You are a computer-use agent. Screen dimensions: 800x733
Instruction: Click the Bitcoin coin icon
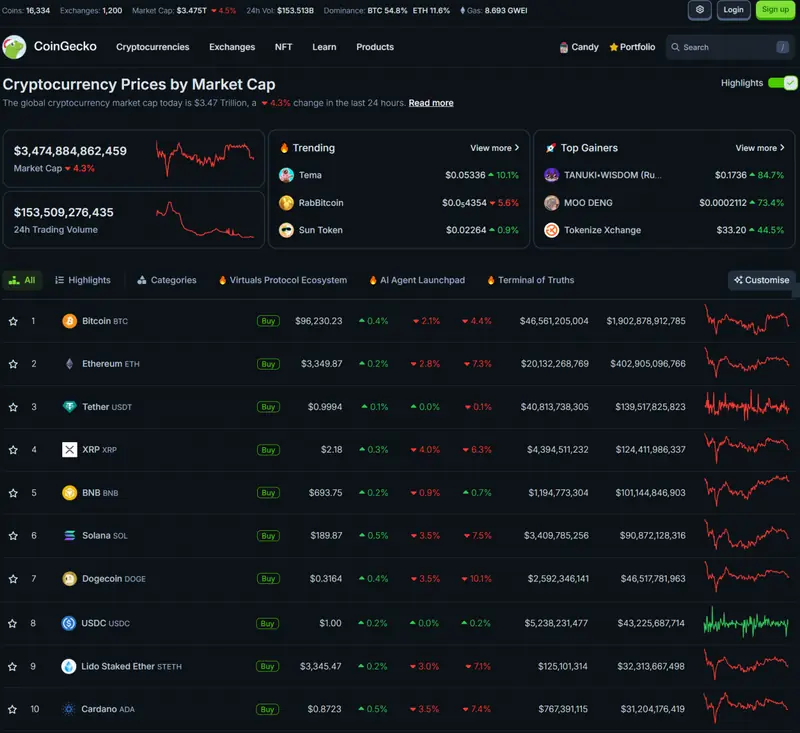(69, 321)
